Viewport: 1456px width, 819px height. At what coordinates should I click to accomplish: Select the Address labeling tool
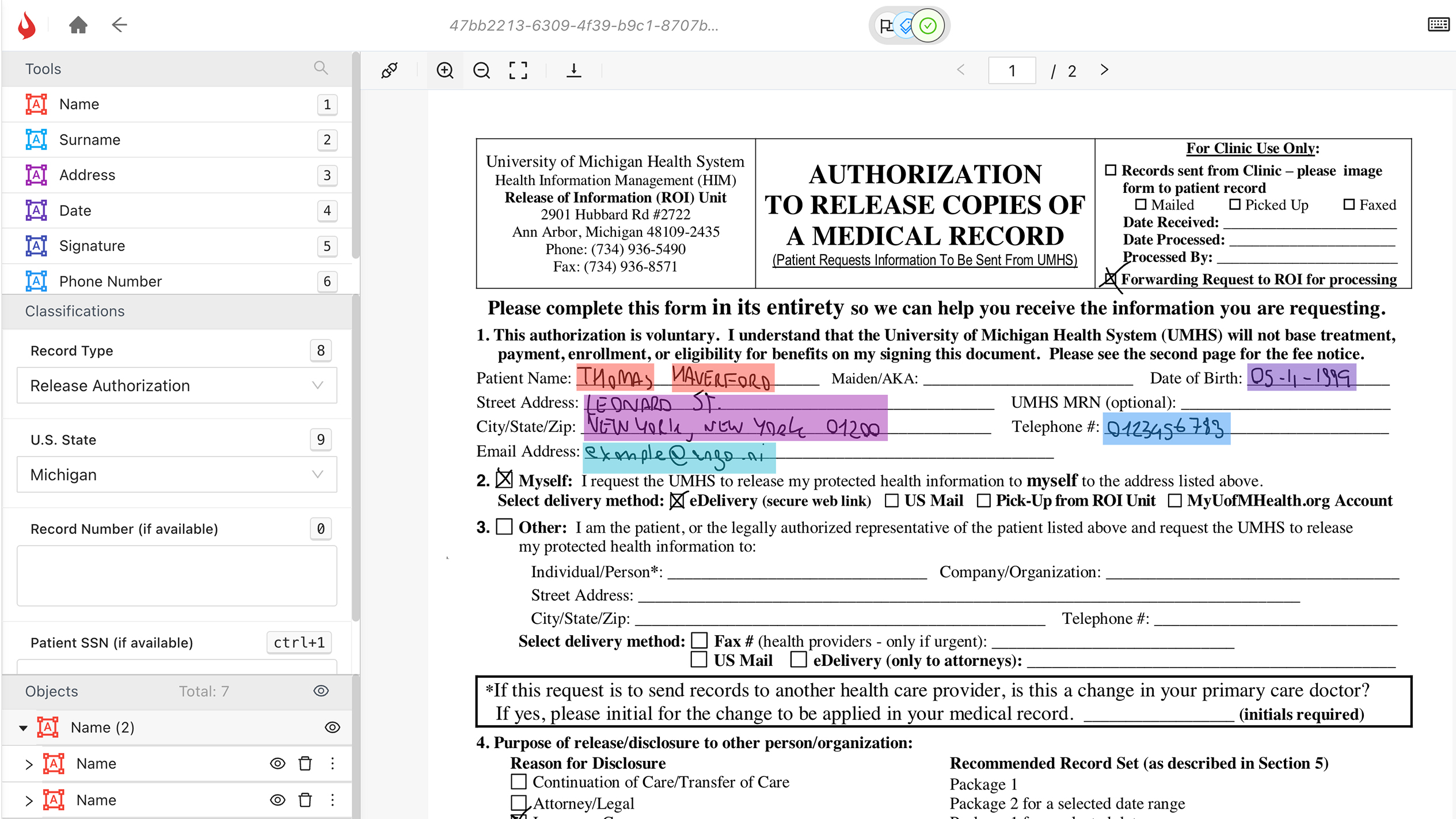177,175
